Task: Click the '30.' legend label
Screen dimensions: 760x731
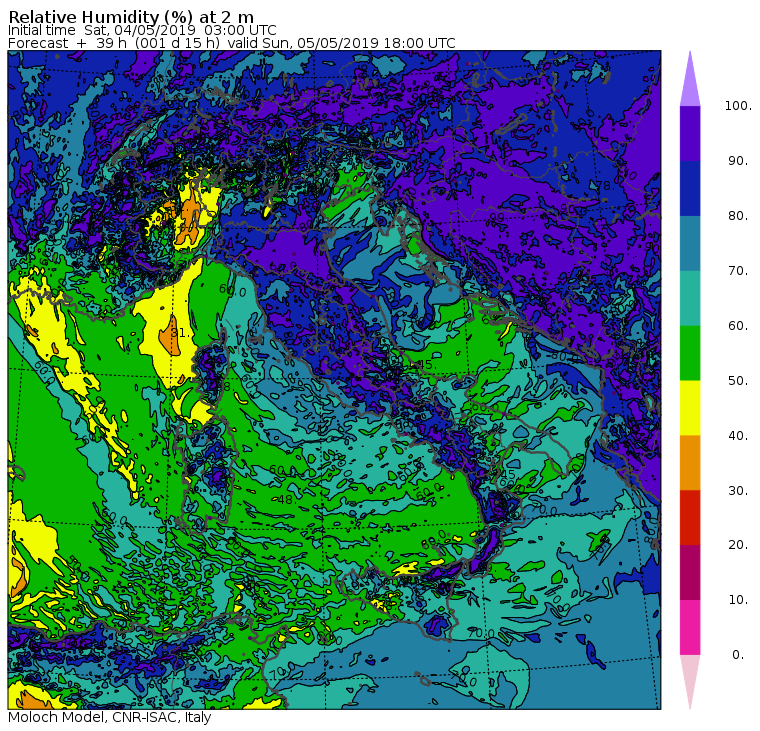Action: [738, 491]
